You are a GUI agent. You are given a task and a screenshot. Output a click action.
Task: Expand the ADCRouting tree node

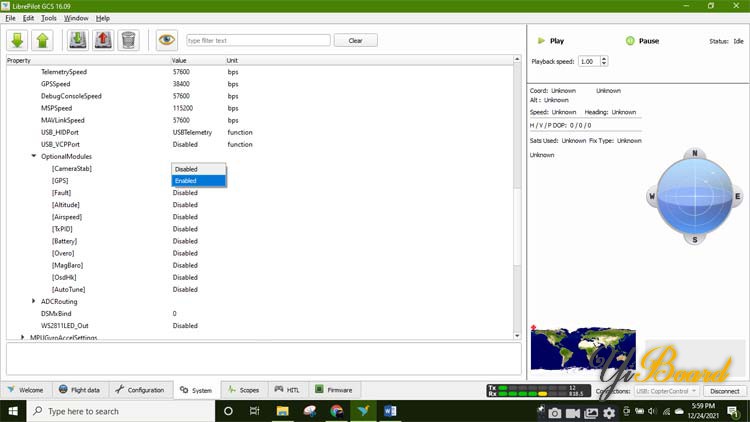(33, 301)
